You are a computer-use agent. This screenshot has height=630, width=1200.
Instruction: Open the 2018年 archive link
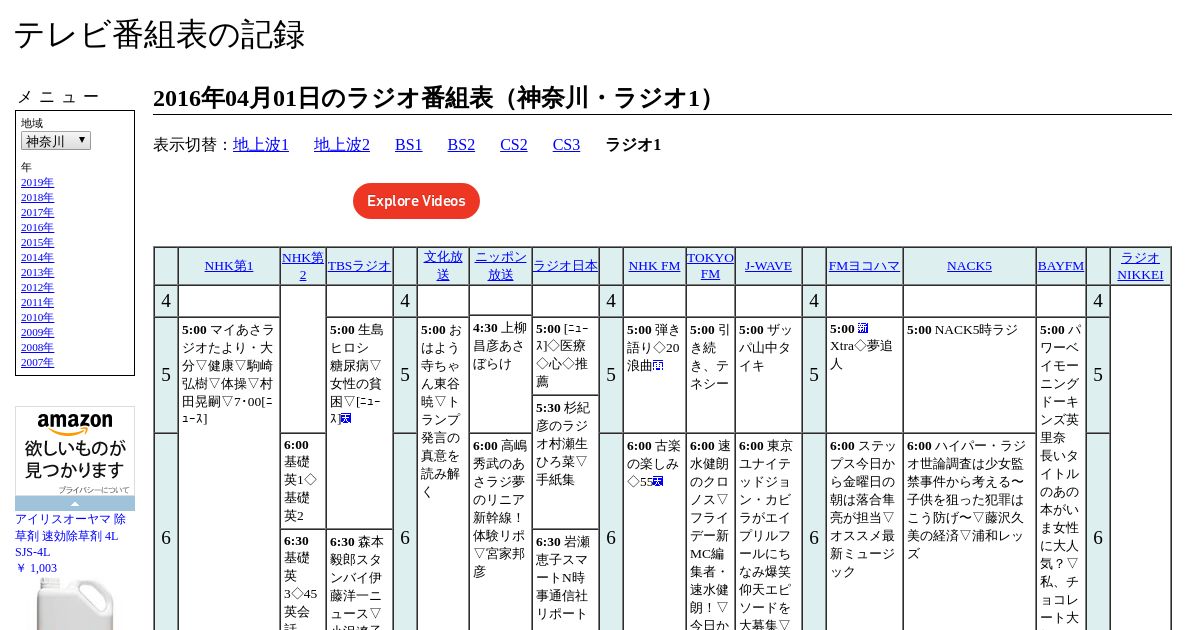37,198
